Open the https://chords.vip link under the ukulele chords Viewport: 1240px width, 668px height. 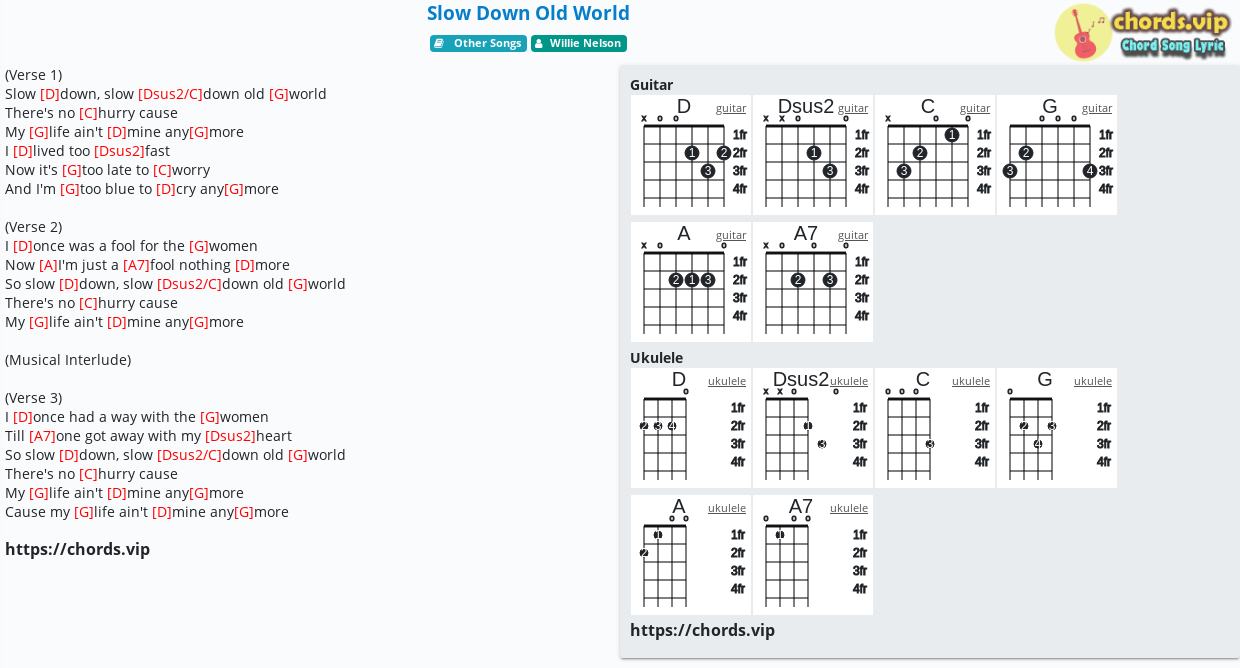point(702,630)
